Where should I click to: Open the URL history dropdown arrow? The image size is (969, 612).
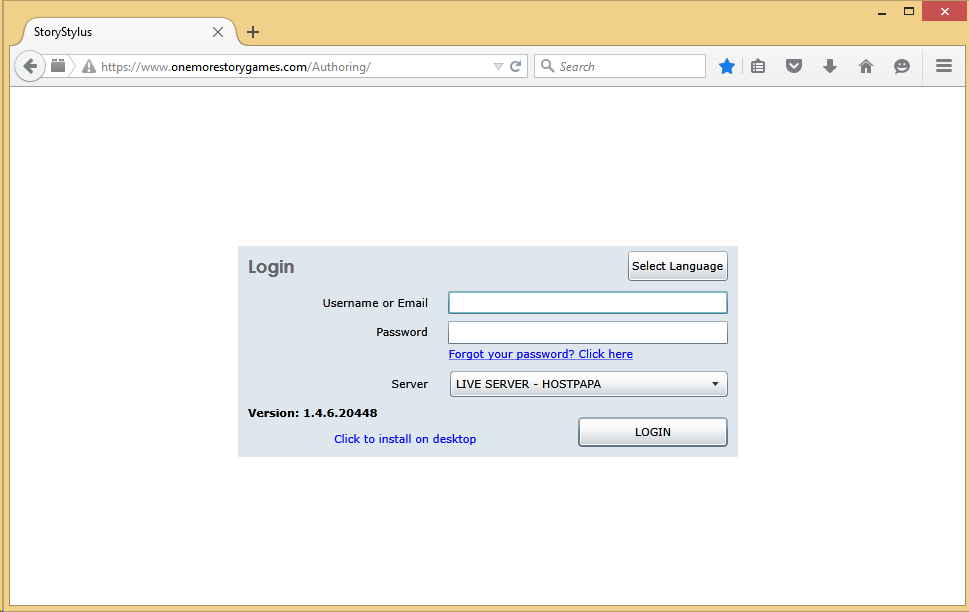(498, 67)
